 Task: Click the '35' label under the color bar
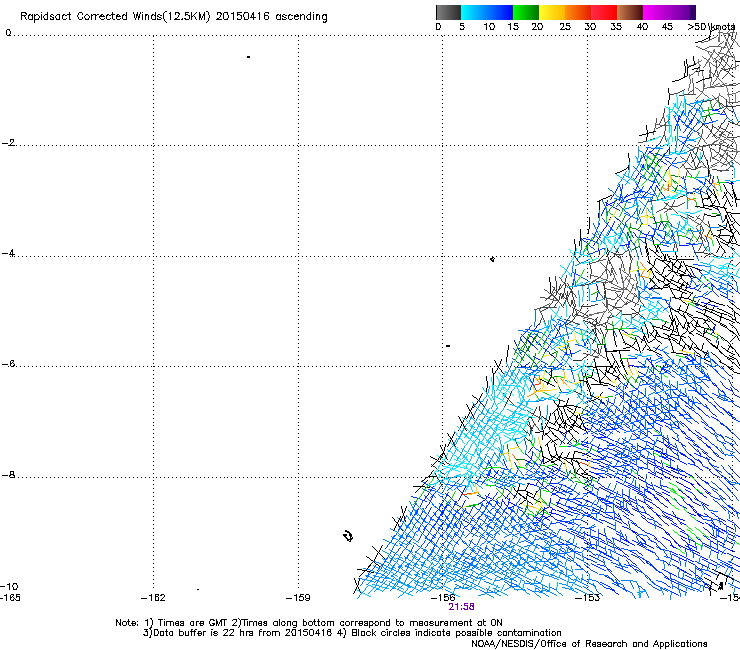pos(616,27)
